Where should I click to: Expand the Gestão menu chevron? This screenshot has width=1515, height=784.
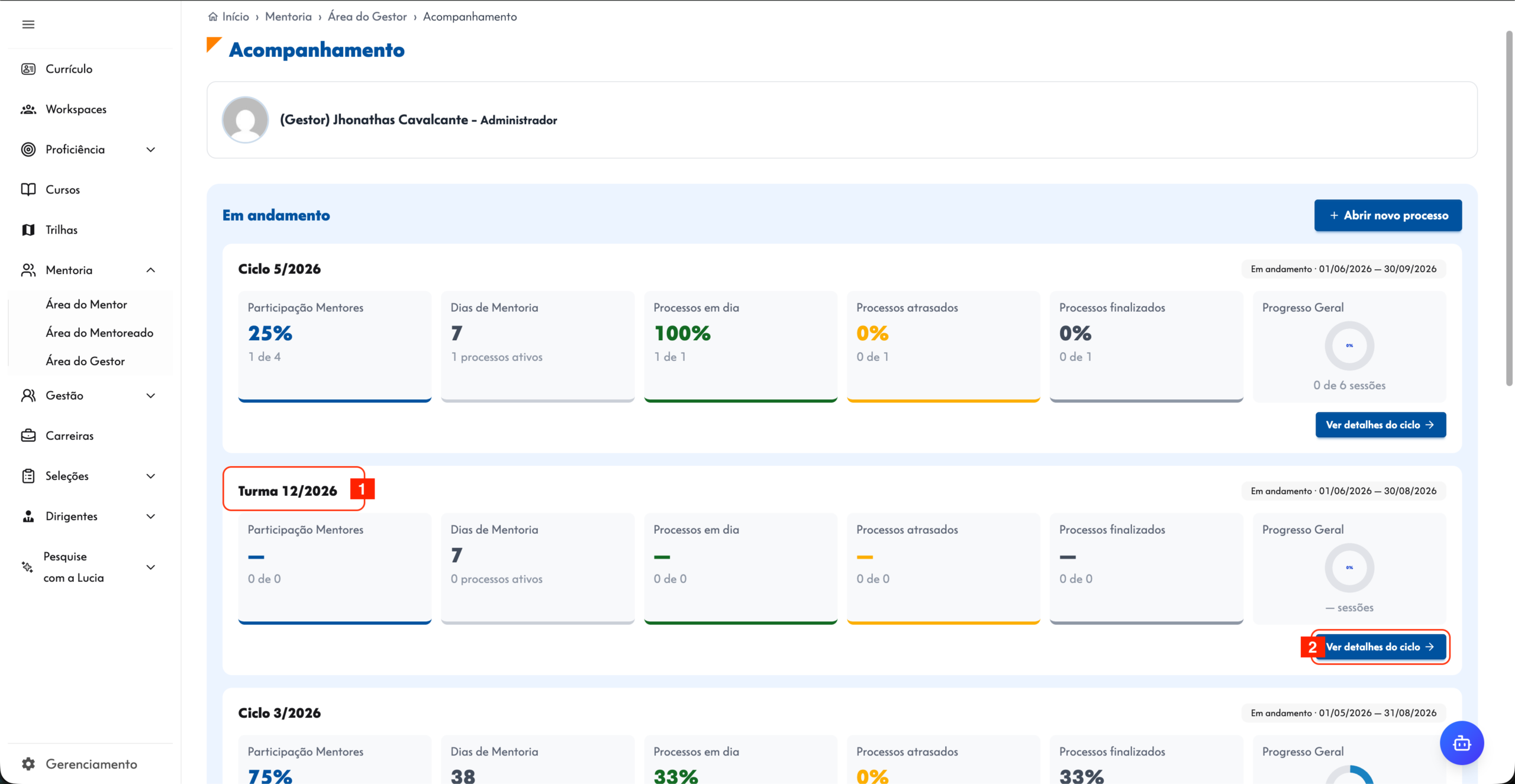pos(150,396)
